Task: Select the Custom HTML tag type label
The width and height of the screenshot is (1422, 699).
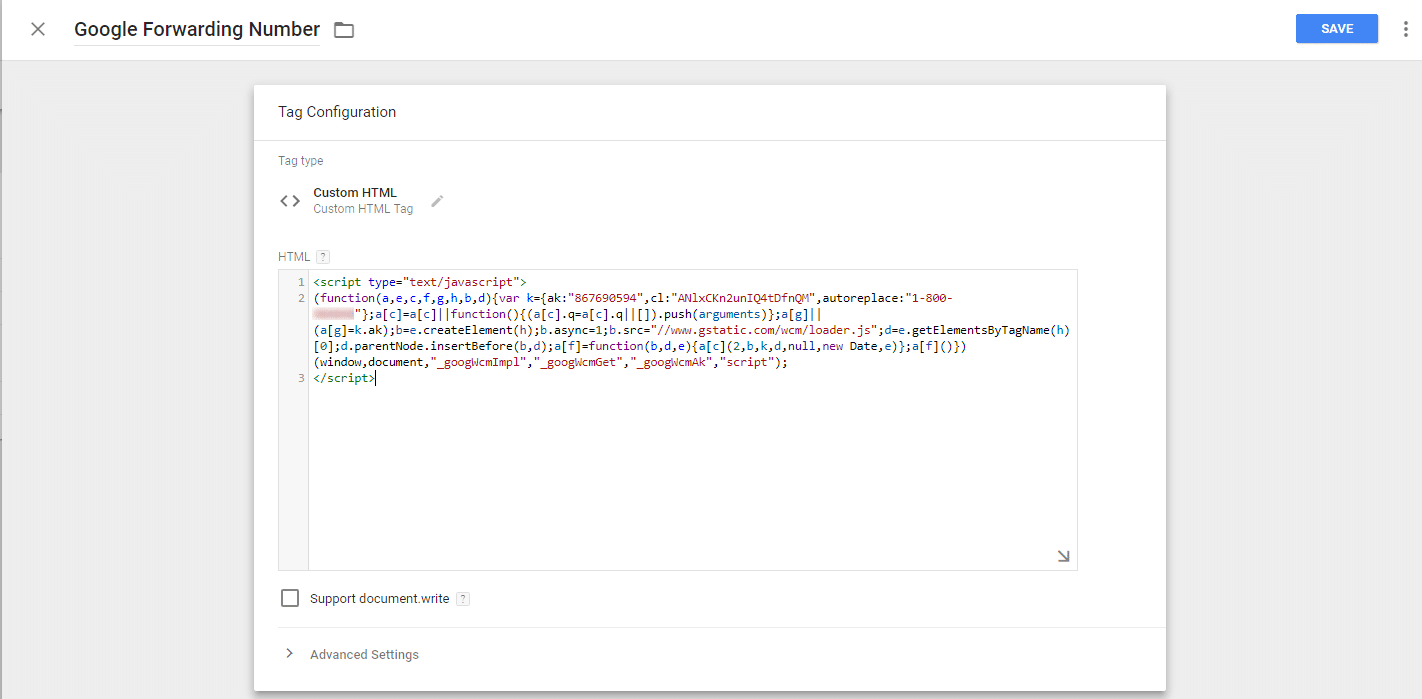Action: click(355, 192)
